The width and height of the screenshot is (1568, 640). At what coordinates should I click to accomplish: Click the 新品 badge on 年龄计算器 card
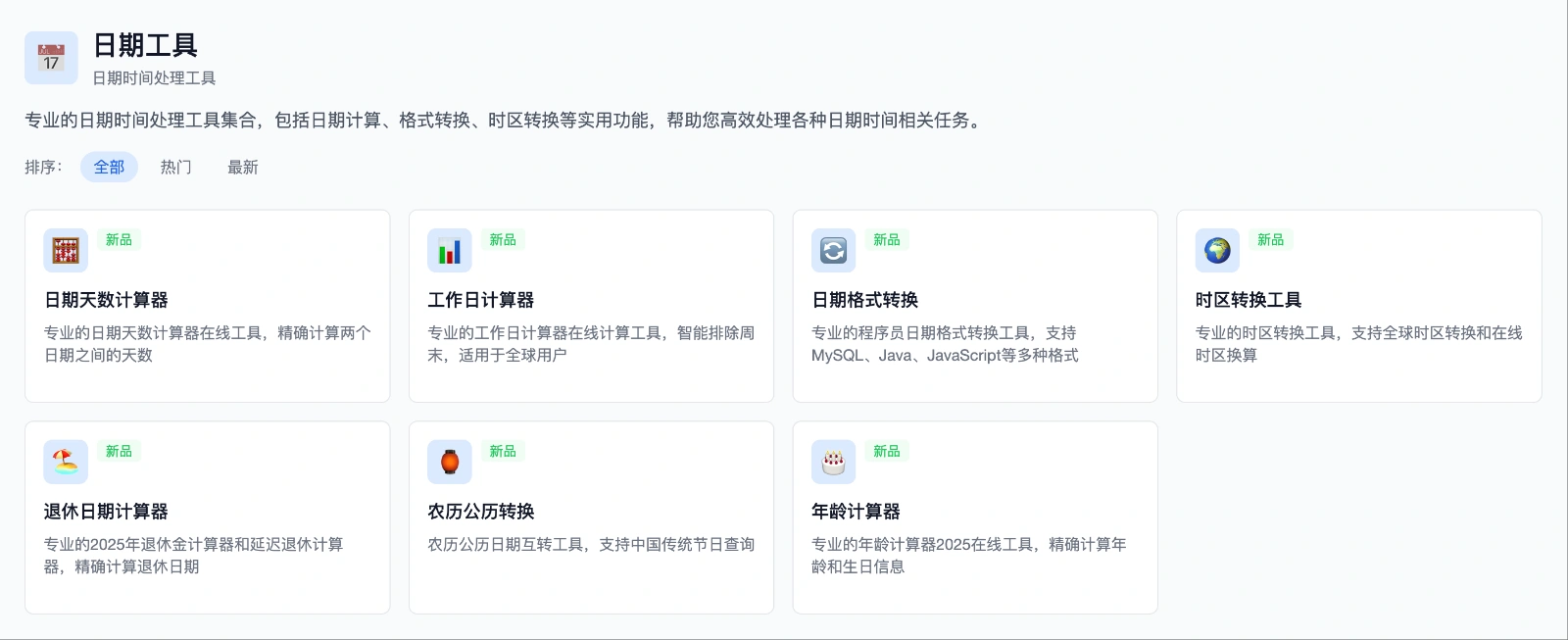pos(887,452)
